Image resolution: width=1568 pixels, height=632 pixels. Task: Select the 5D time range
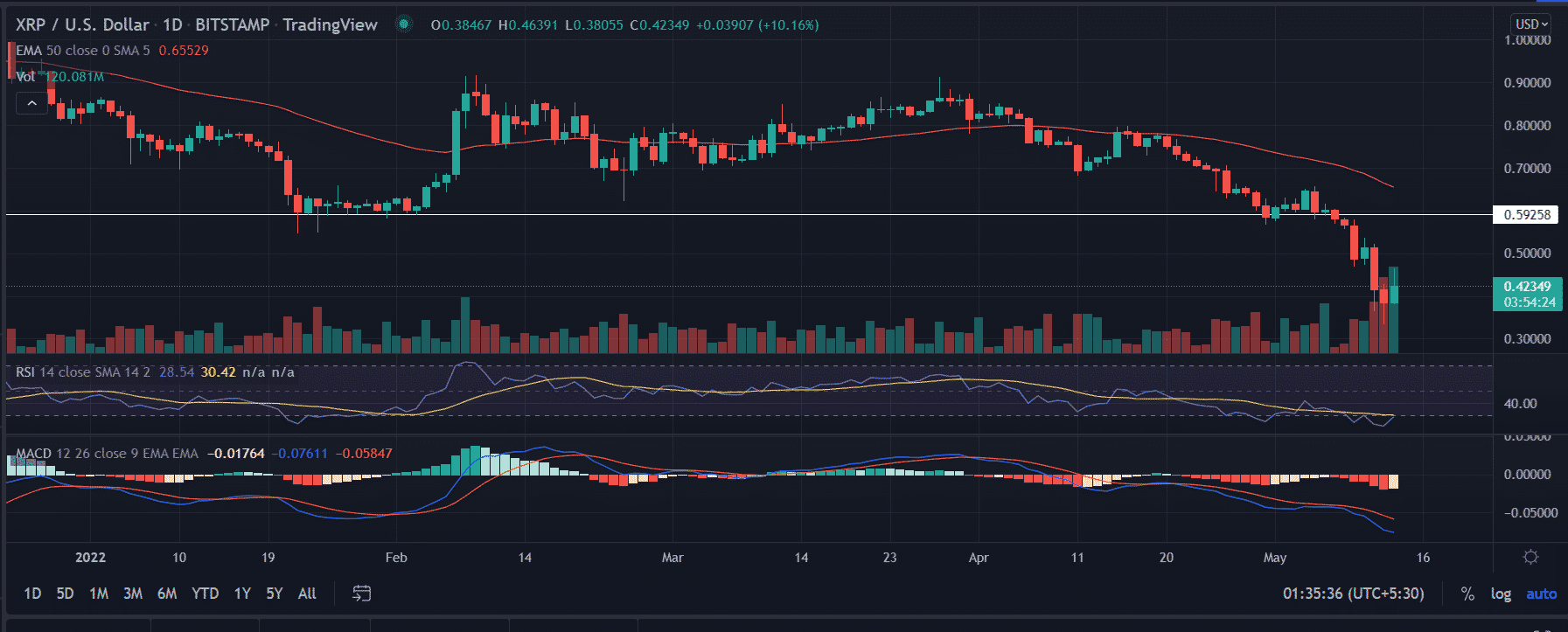[x=65, y=594]
